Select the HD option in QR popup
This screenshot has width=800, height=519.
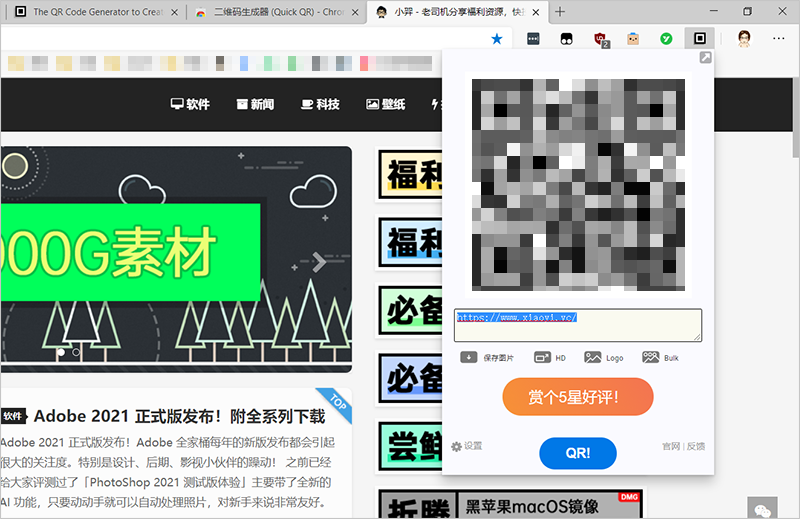(x=550, y=358)
